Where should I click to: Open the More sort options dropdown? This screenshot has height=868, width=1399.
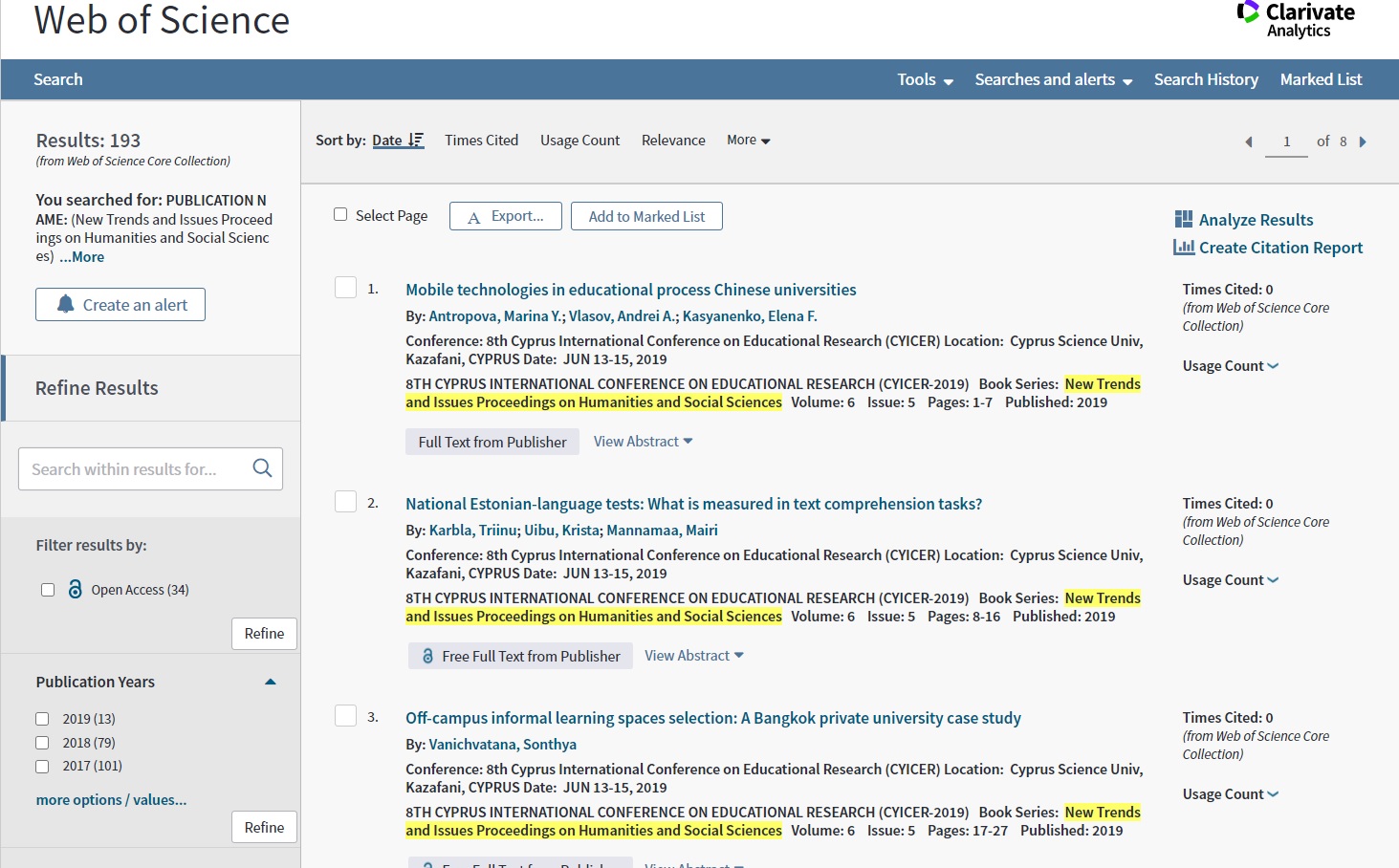pos(748,140)
